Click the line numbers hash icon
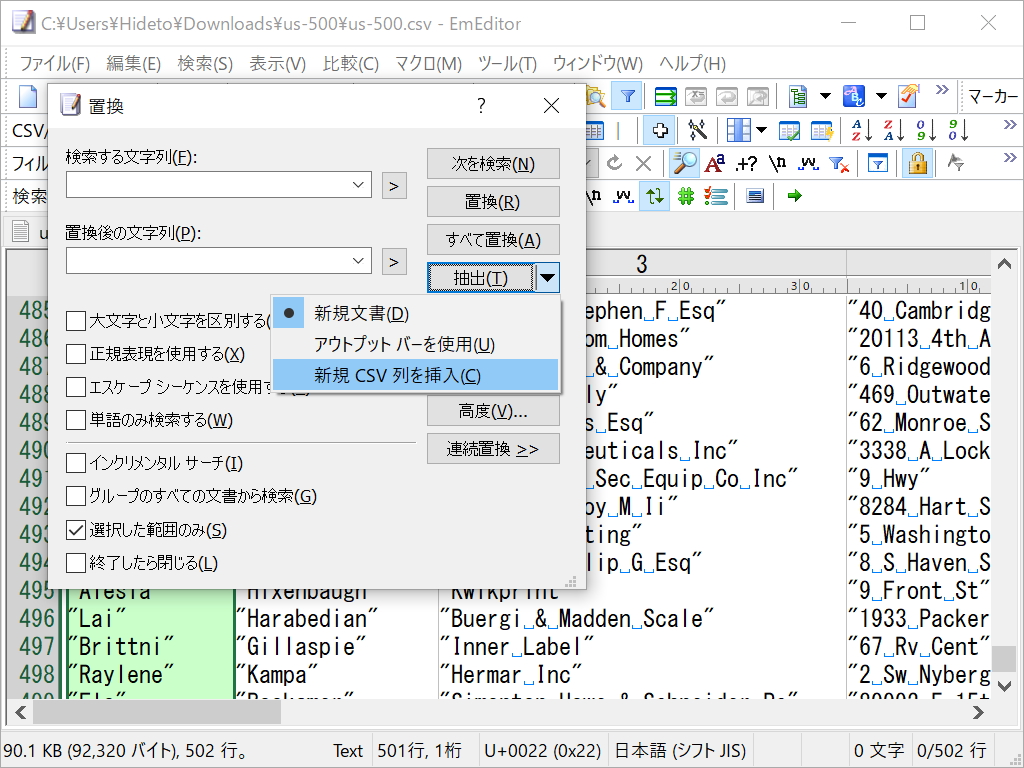Screen dimensions: 1024x768 point(688,196)
